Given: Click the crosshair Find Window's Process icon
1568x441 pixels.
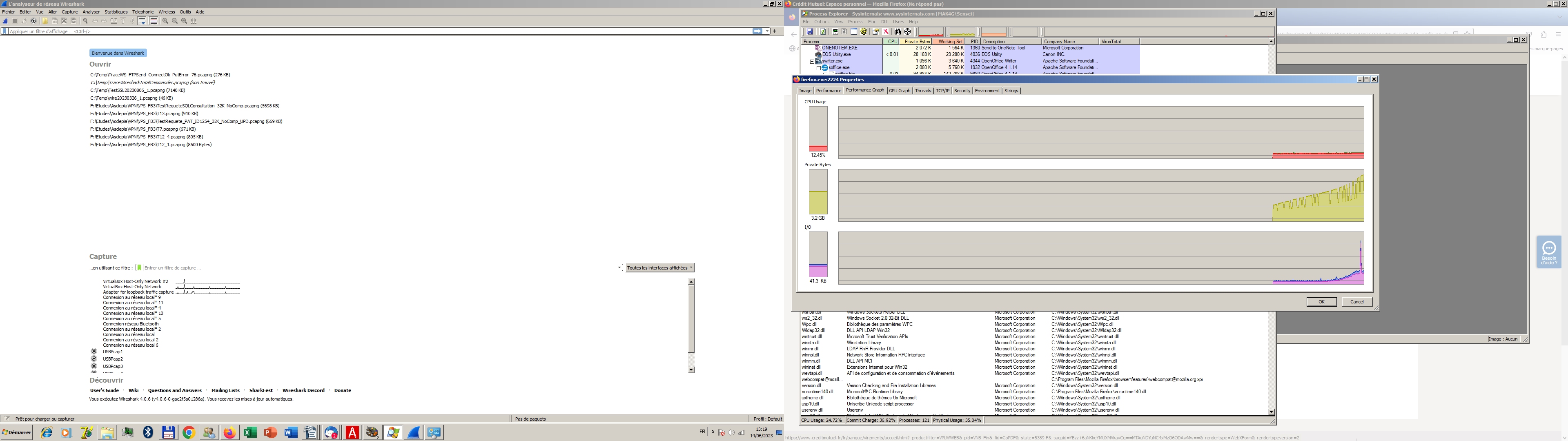Looking at the screenshot, I should (908, 32).
